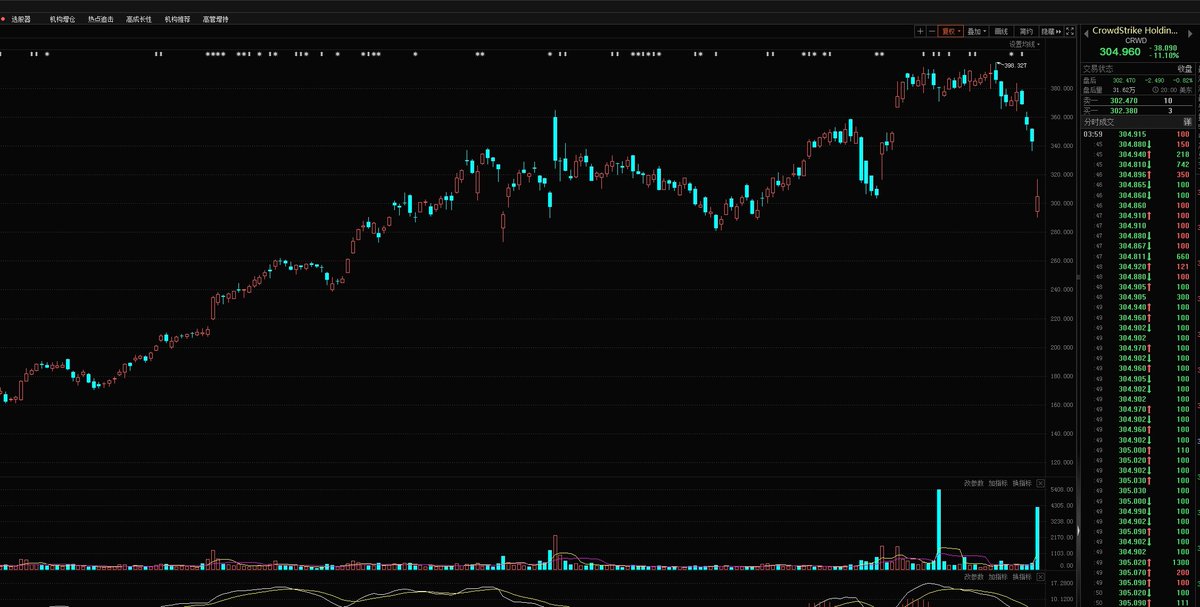Click the -11.10% change value
This screenshot has width=1200, height=607.
(x=1164, y=55)
